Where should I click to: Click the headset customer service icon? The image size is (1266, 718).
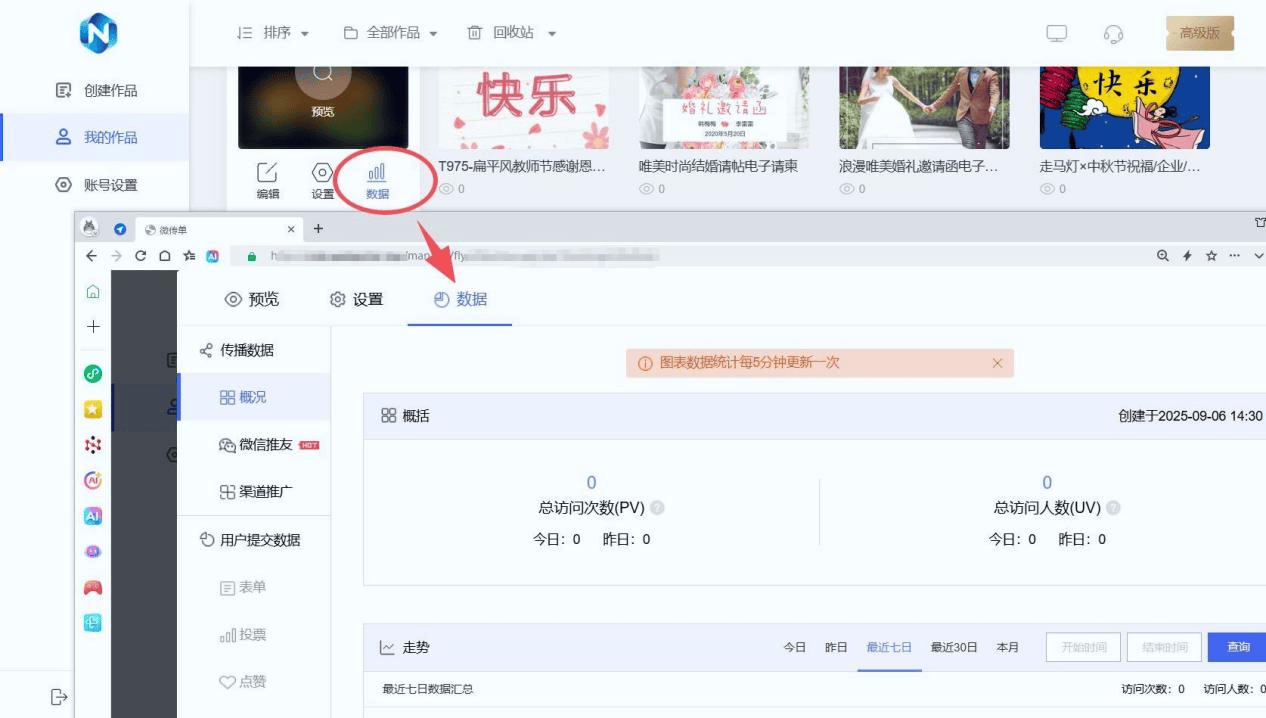(x=1113, y=33)
